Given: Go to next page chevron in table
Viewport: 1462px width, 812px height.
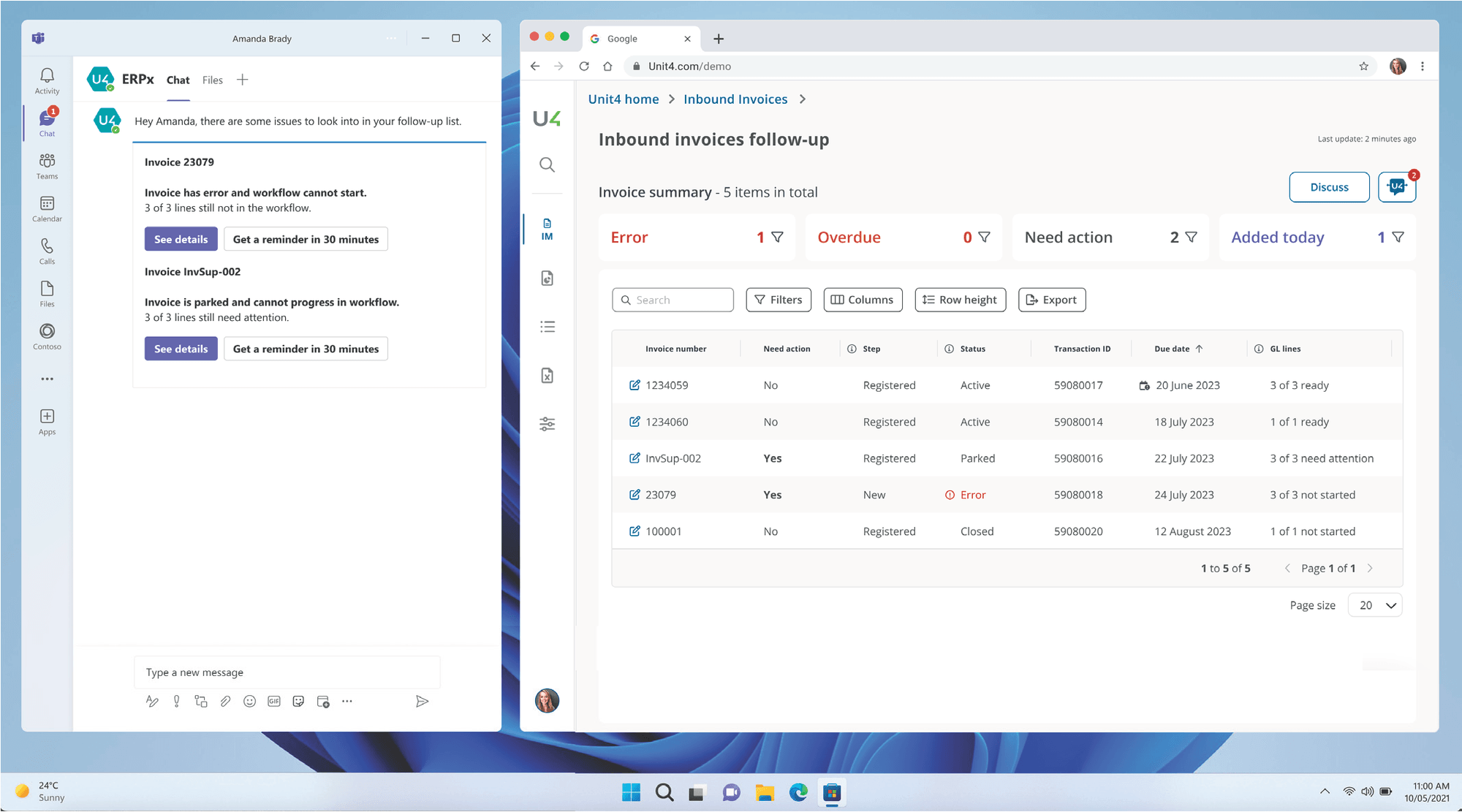Looking at the screenshot, I should click(1370, 568).
